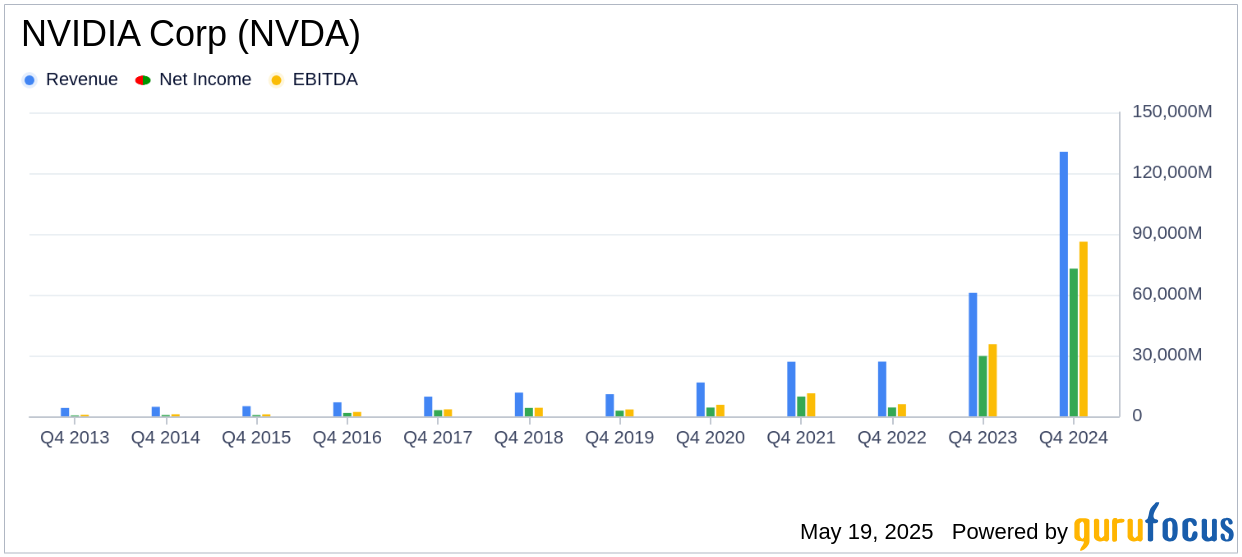
Task: Click the Q4 2022 blue Revenue bar
Action: 882,389
